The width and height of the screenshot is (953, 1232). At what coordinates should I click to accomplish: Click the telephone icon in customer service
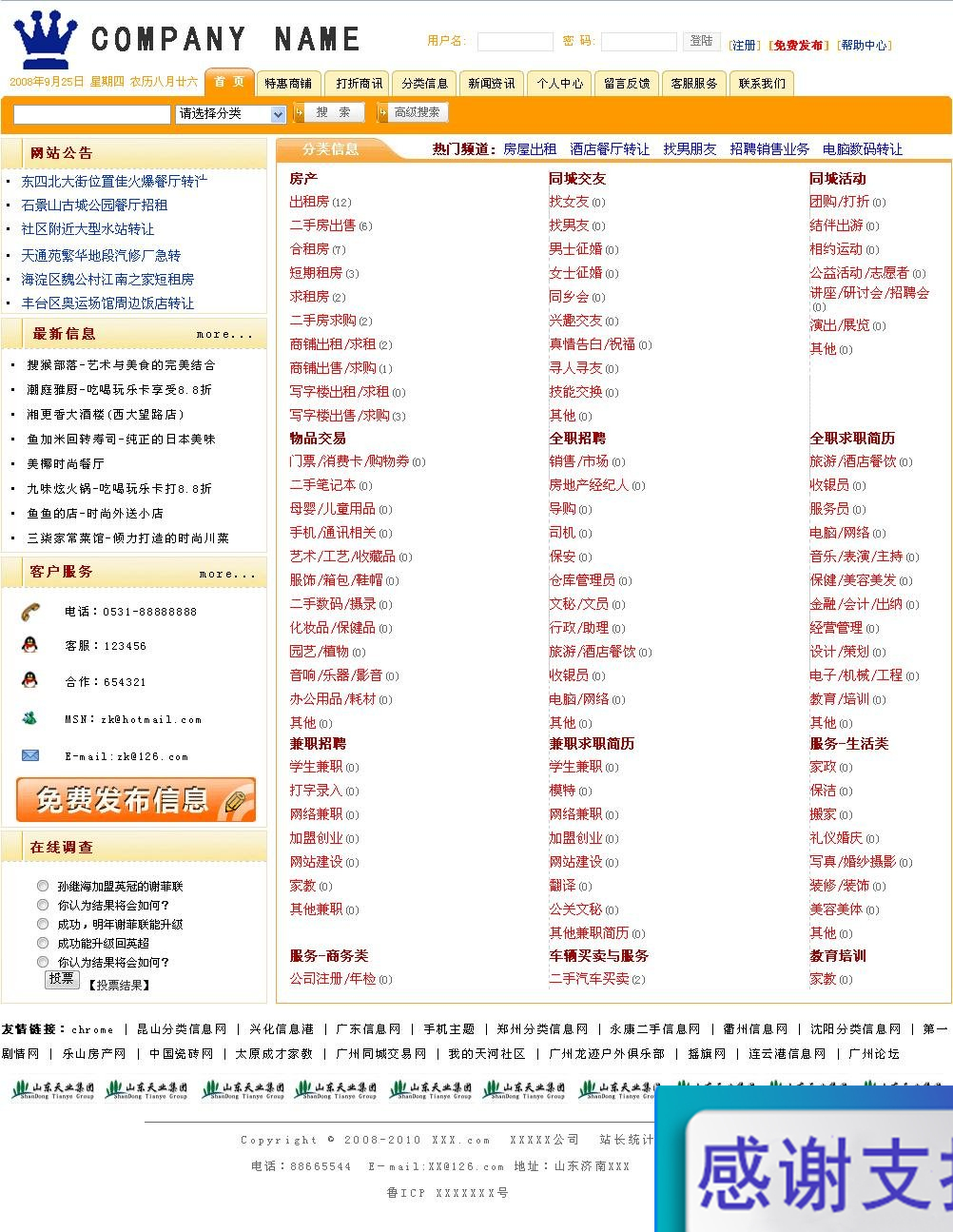(30, 611)
